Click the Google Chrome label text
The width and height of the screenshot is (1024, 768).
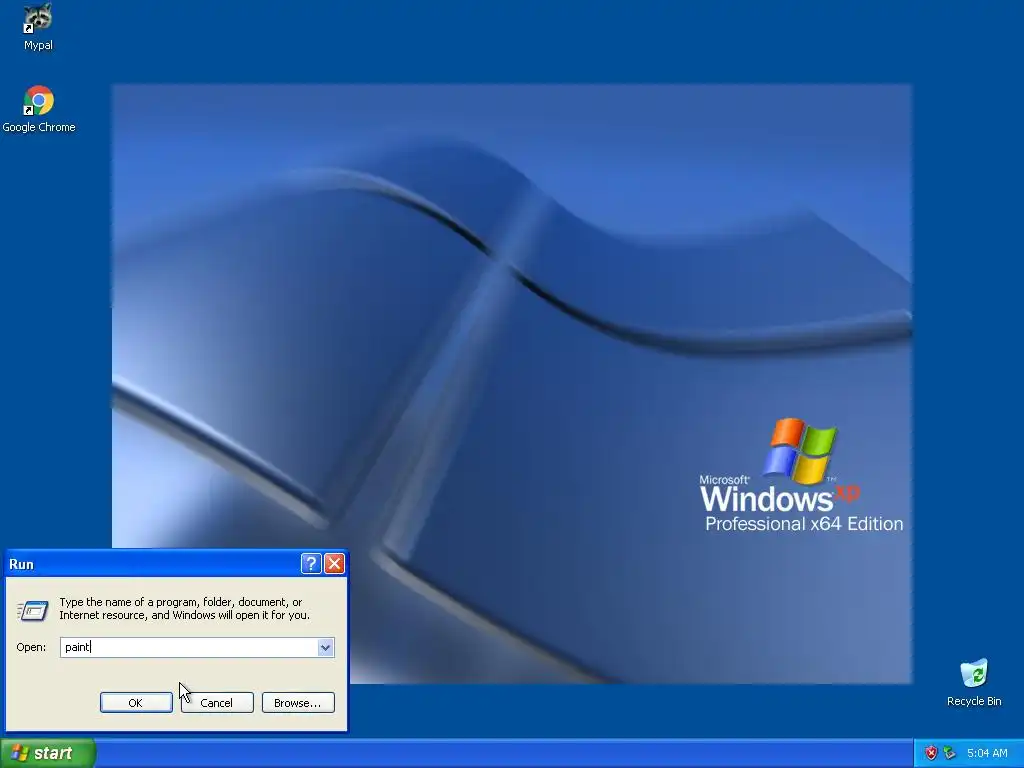point(39,127)
